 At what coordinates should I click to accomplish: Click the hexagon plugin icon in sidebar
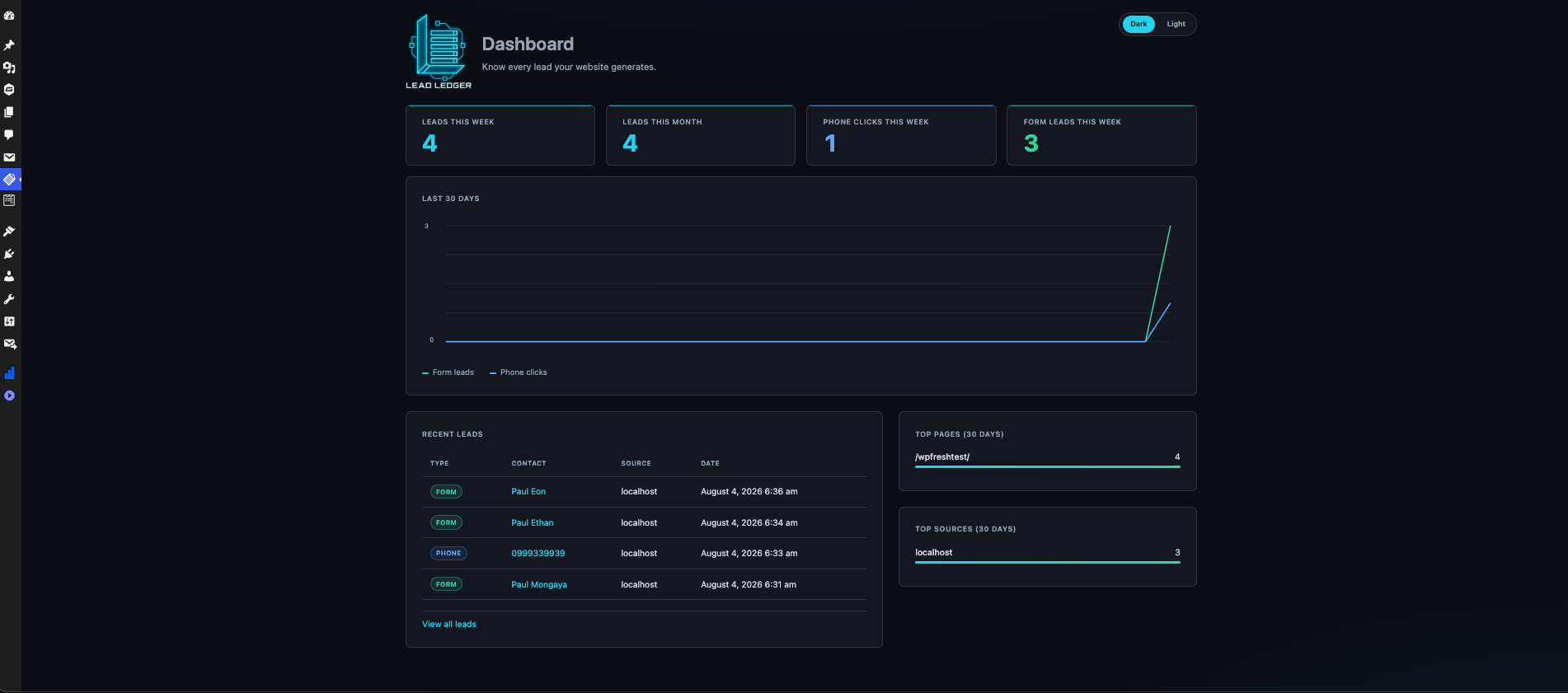pyautogui.click(x=9, y=90)
